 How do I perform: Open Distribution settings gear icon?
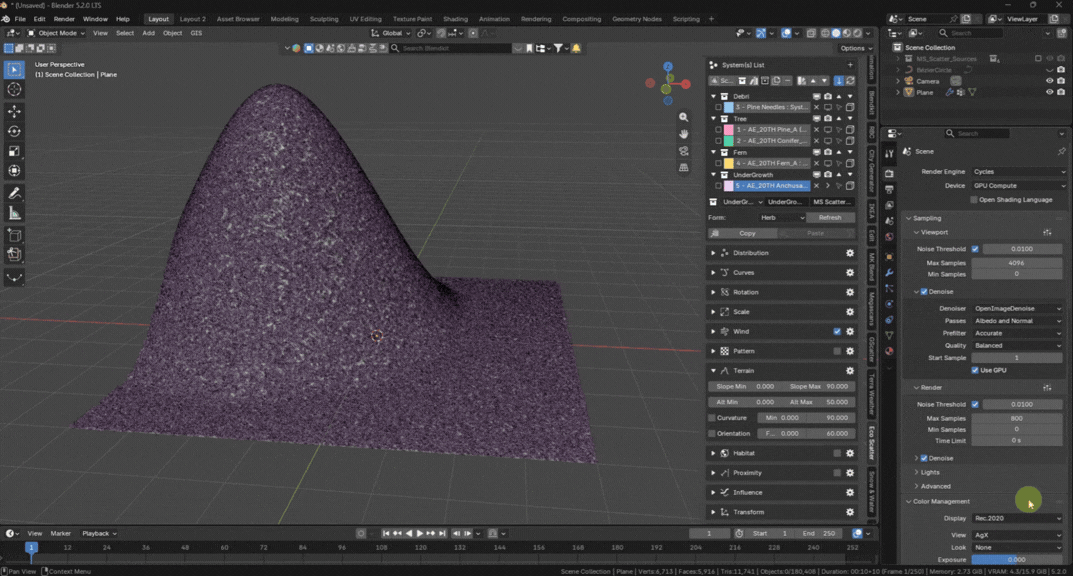tap(850, 253)
